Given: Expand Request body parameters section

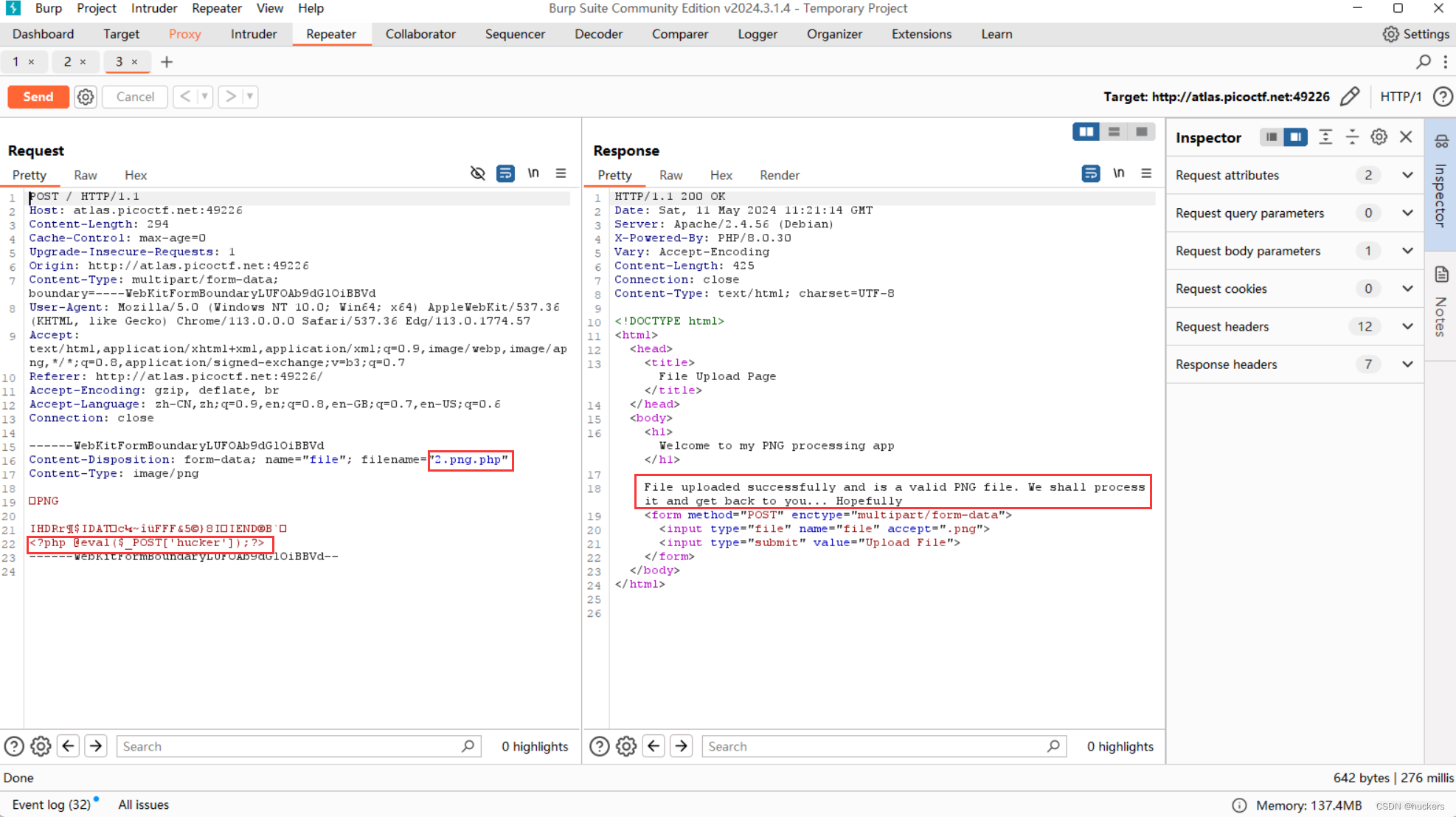Looking at the screenshot, I should [x=1407, y=251].
